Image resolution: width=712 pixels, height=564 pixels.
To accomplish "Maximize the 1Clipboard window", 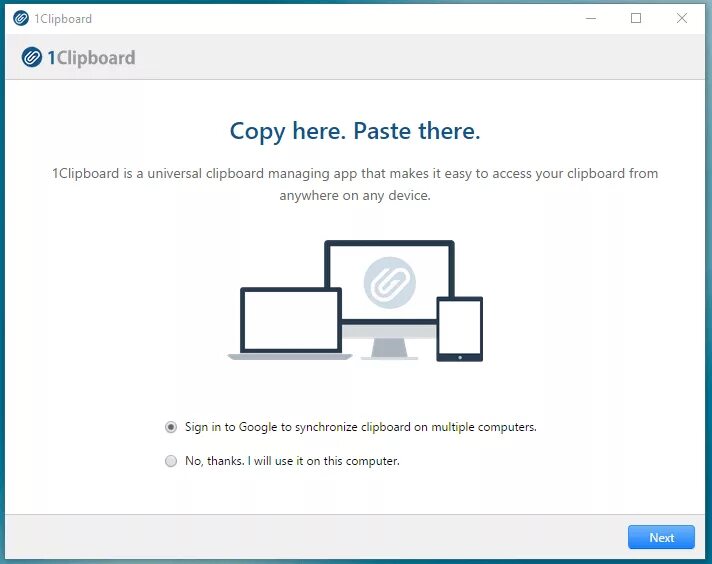I will coord(636,18).
